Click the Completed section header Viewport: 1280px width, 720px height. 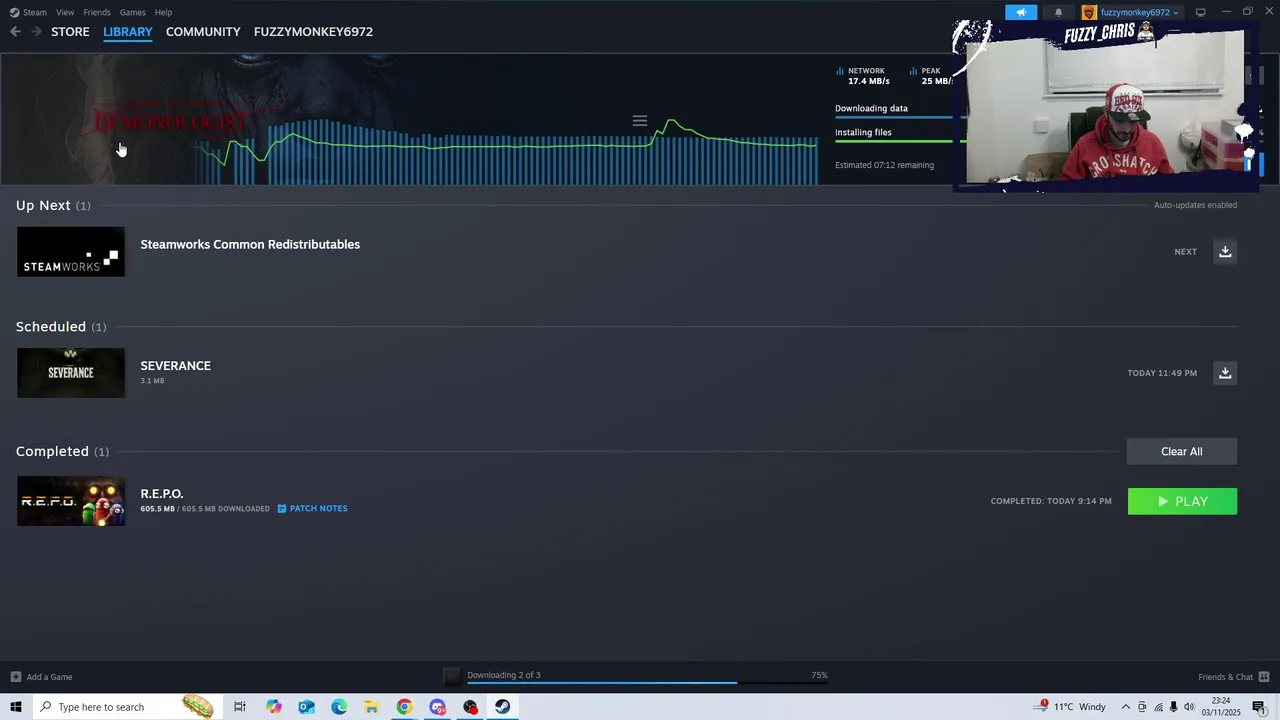click(62, 452)
